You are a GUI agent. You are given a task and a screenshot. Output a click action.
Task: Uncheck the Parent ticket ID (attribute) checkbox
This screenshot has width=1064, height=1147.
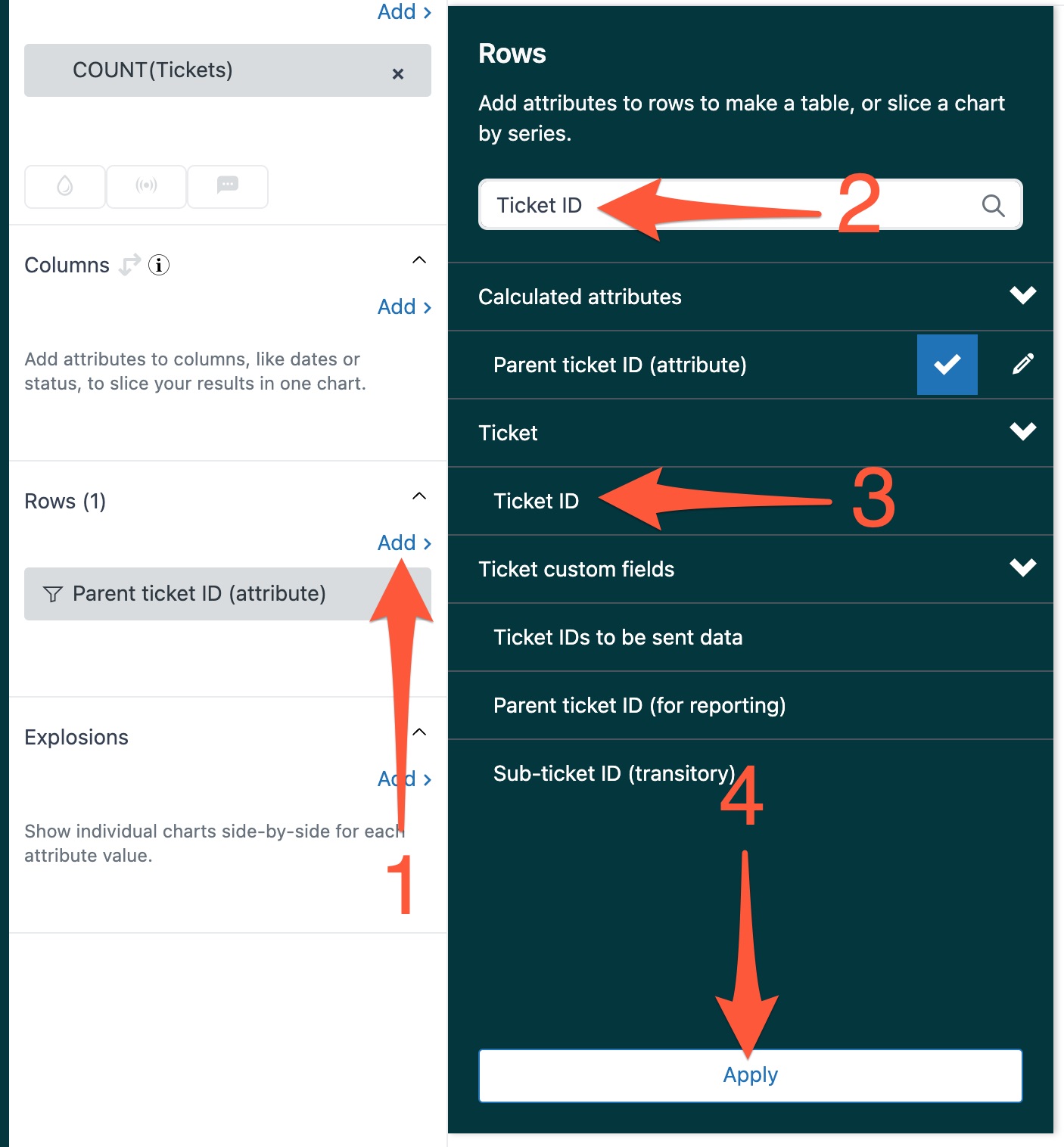click(x=947, y=365)
